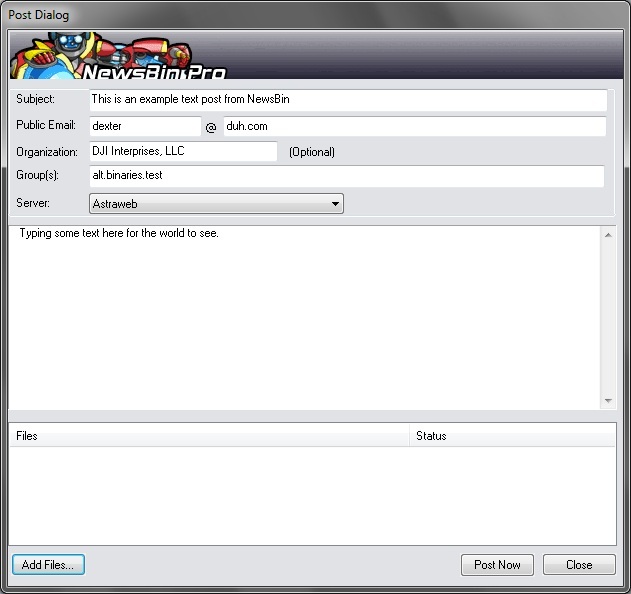Click the Group(s) field with alt.binaries.test
631x594 pixels.
tap(347, 176)
